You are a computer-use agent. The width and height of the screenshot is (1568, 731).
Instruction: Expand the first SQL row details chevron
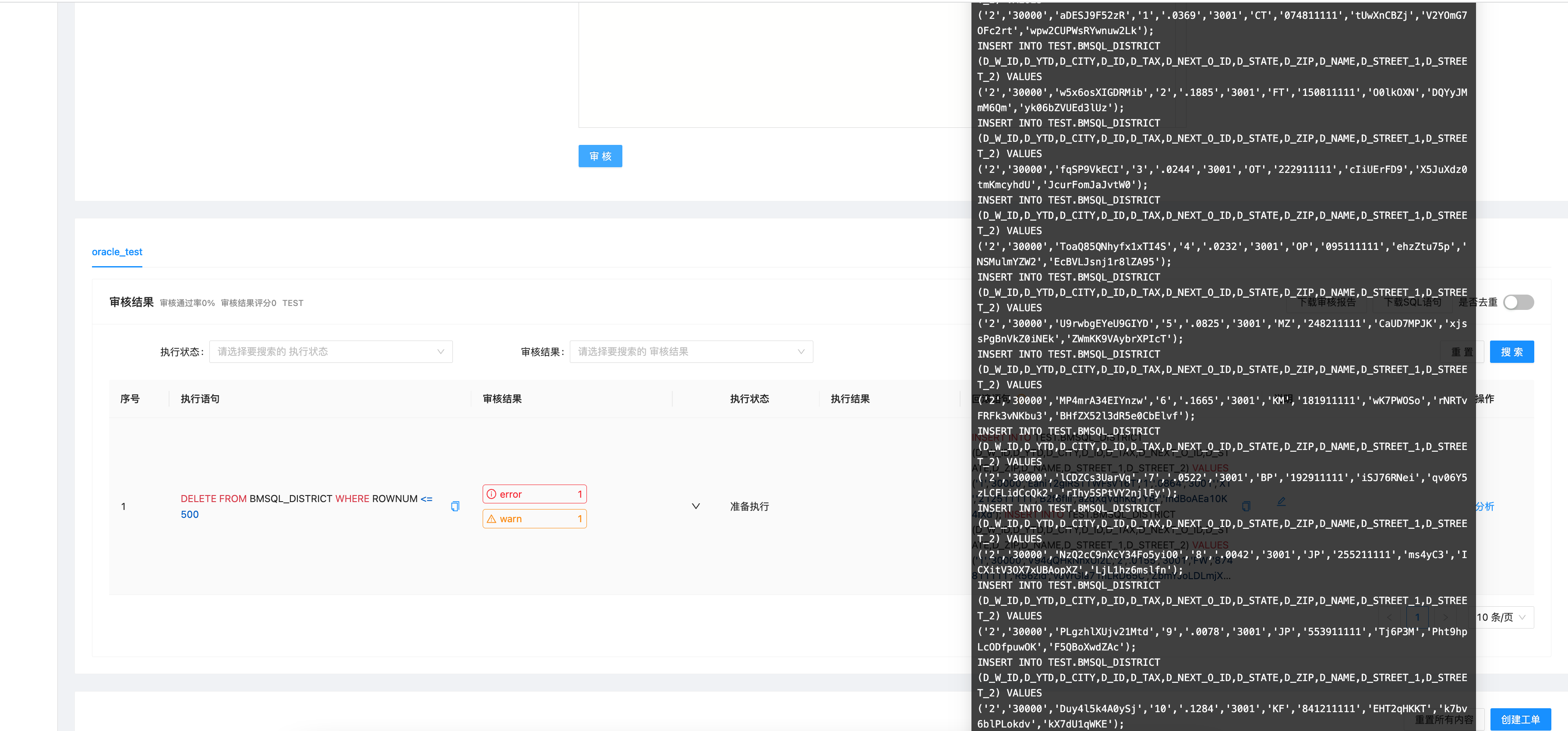(x=696, y=506)
